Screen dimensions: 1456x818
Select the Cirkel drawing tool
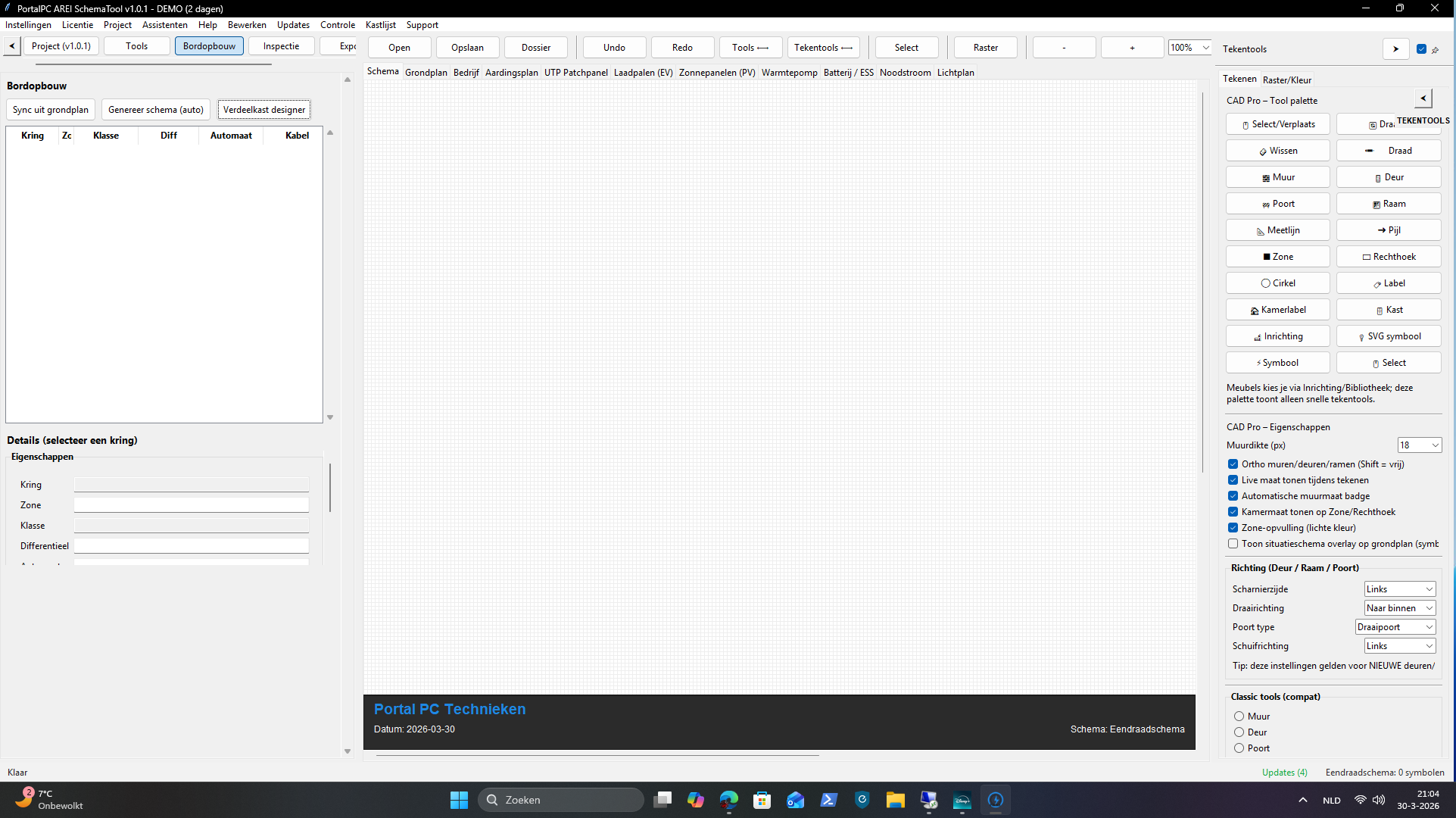[x=1277, y=283]
